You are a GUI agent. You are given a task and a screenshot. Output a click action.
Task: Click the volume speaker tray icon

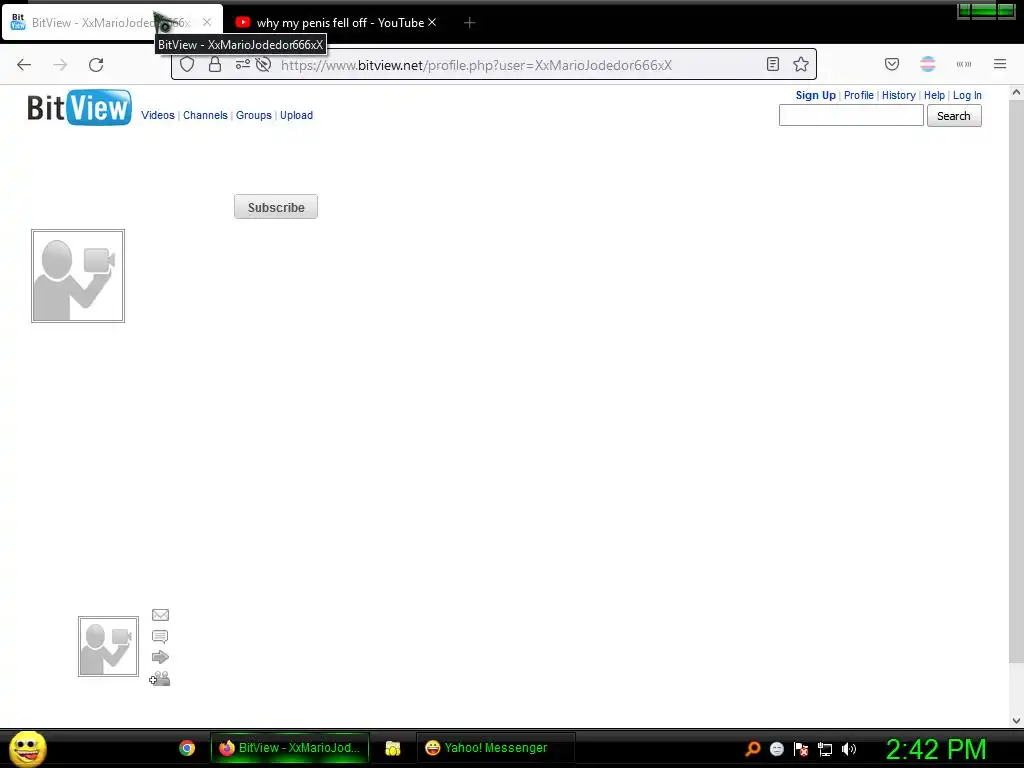pos(849,749)
